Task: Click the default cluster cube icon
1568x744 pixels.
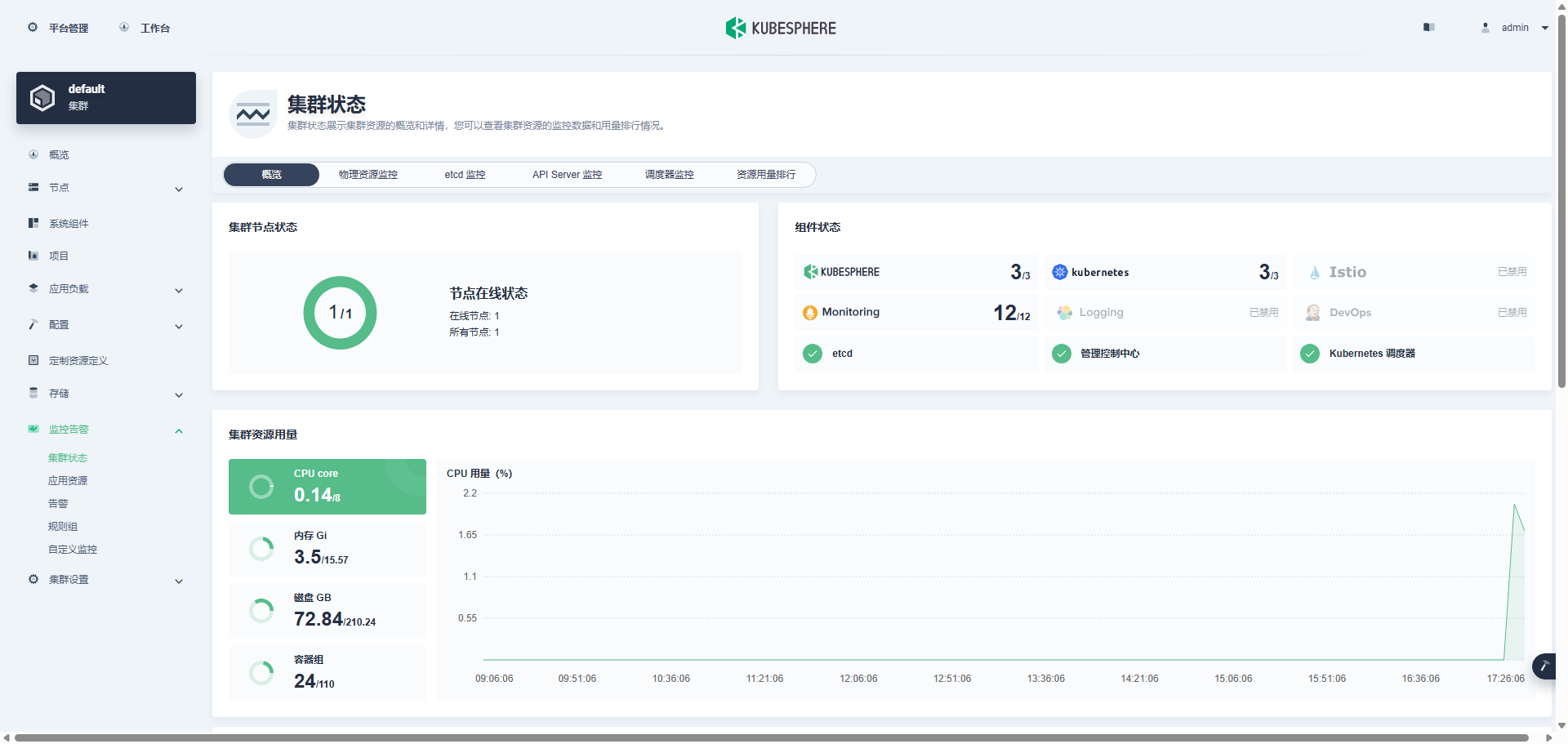Action: point(42,96)
